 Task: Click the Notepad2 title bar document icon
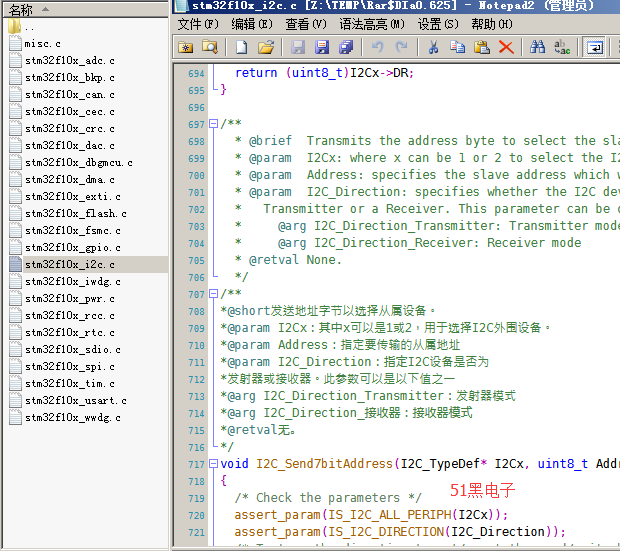coord(181,5)
